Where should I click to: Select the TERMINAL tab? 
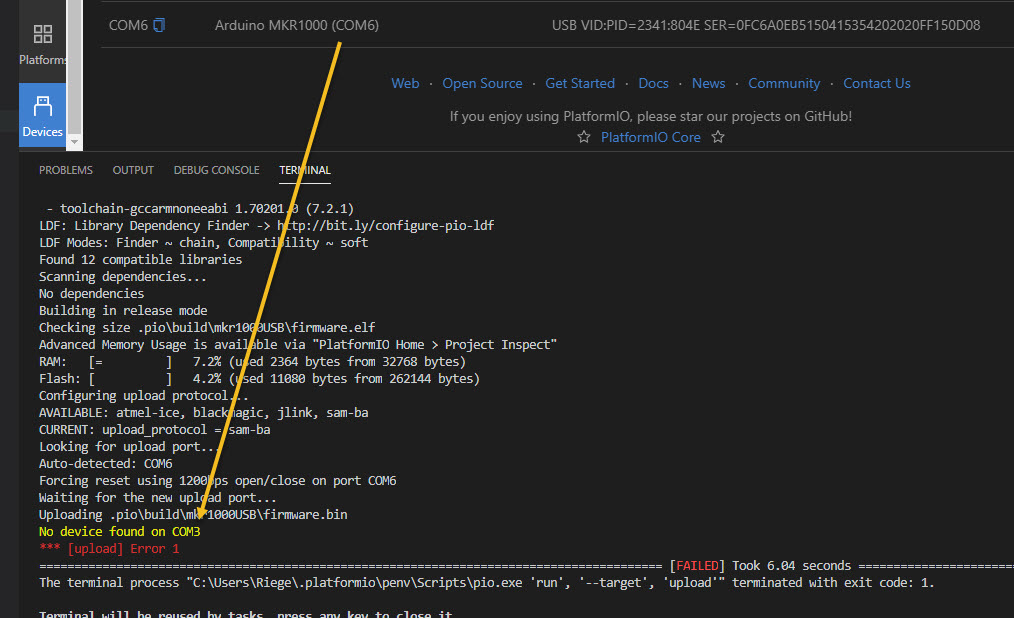305,170
